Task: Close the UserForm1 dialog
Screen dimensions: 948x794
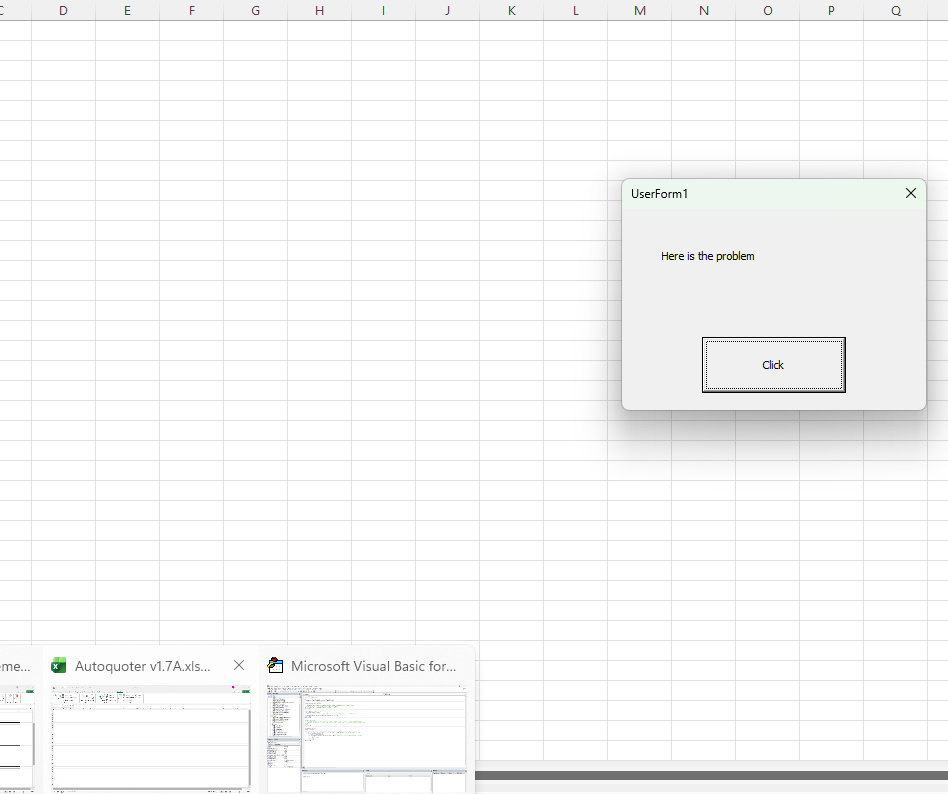Action: click(910, 193)
